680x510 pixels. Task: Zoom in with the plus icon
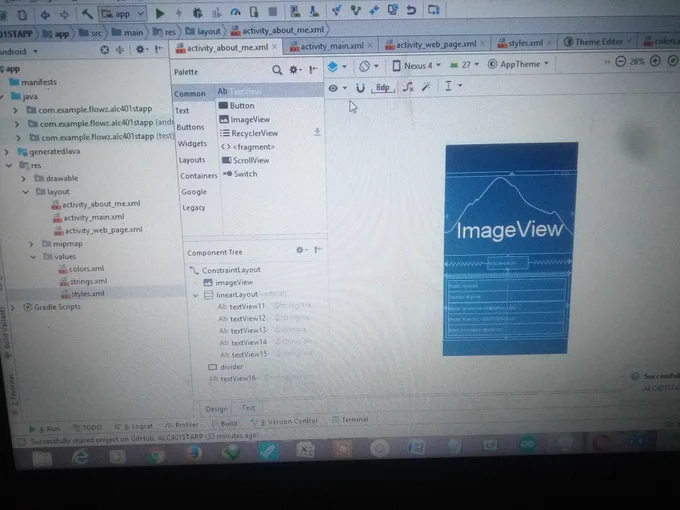pos(655,61)
